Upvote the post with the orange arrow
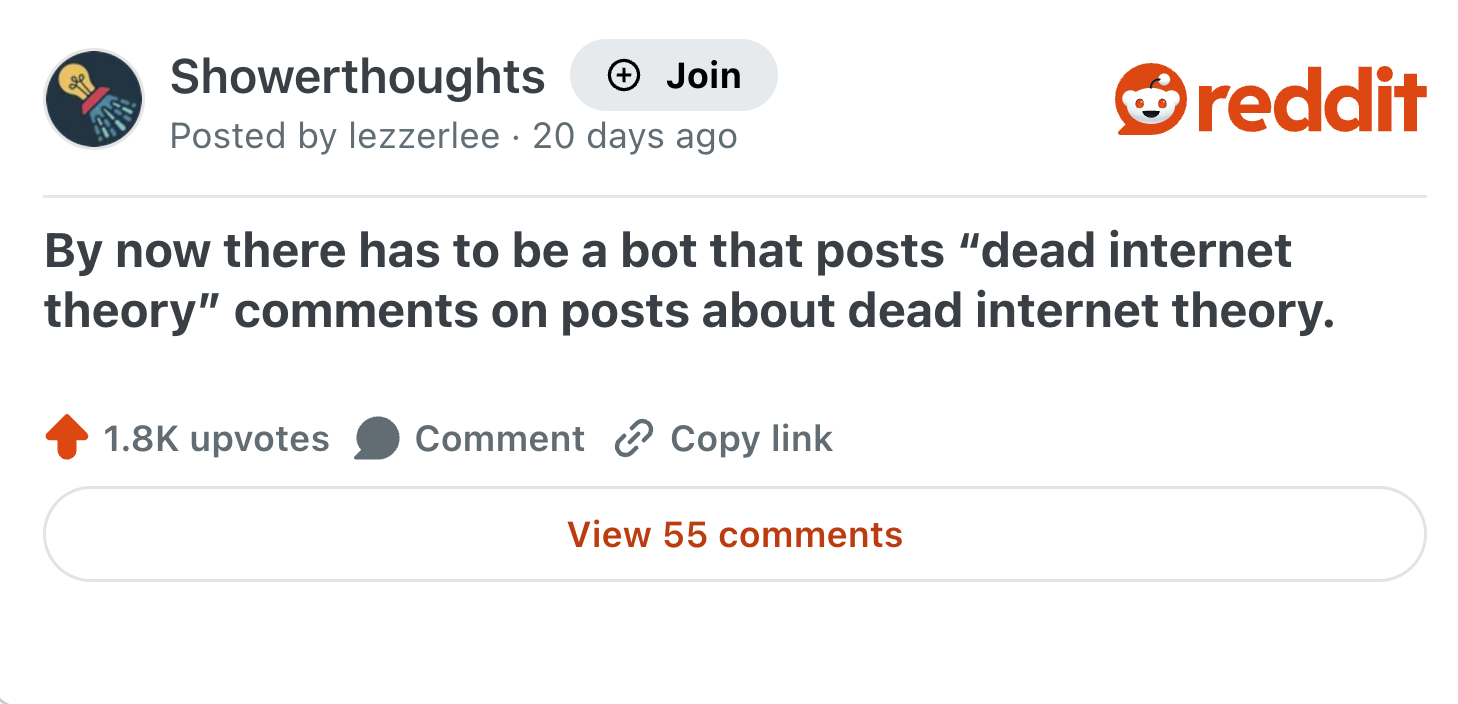1458x704 pixels. click(x=67, y=439)
